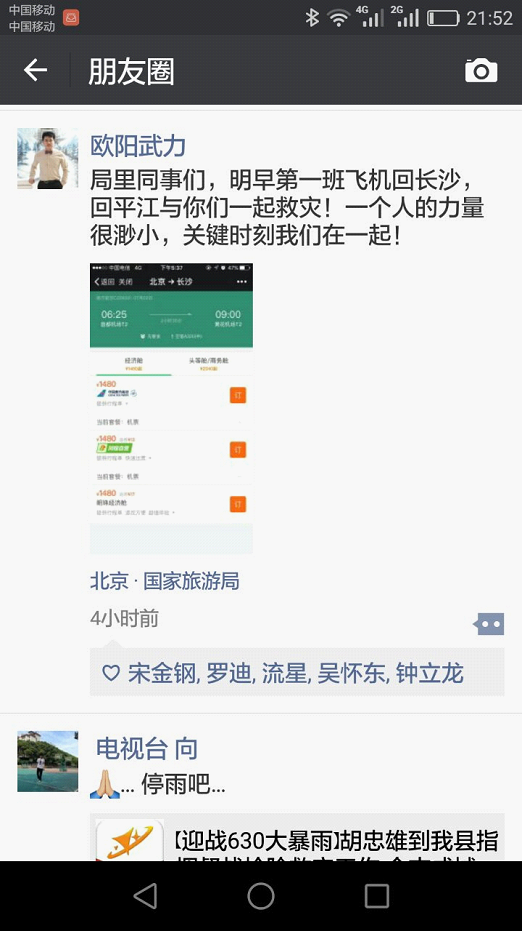Tap Android back triangle navigation button
This screenshot has height=931, width=522.
pyautogui.click(x=145, y=896)
